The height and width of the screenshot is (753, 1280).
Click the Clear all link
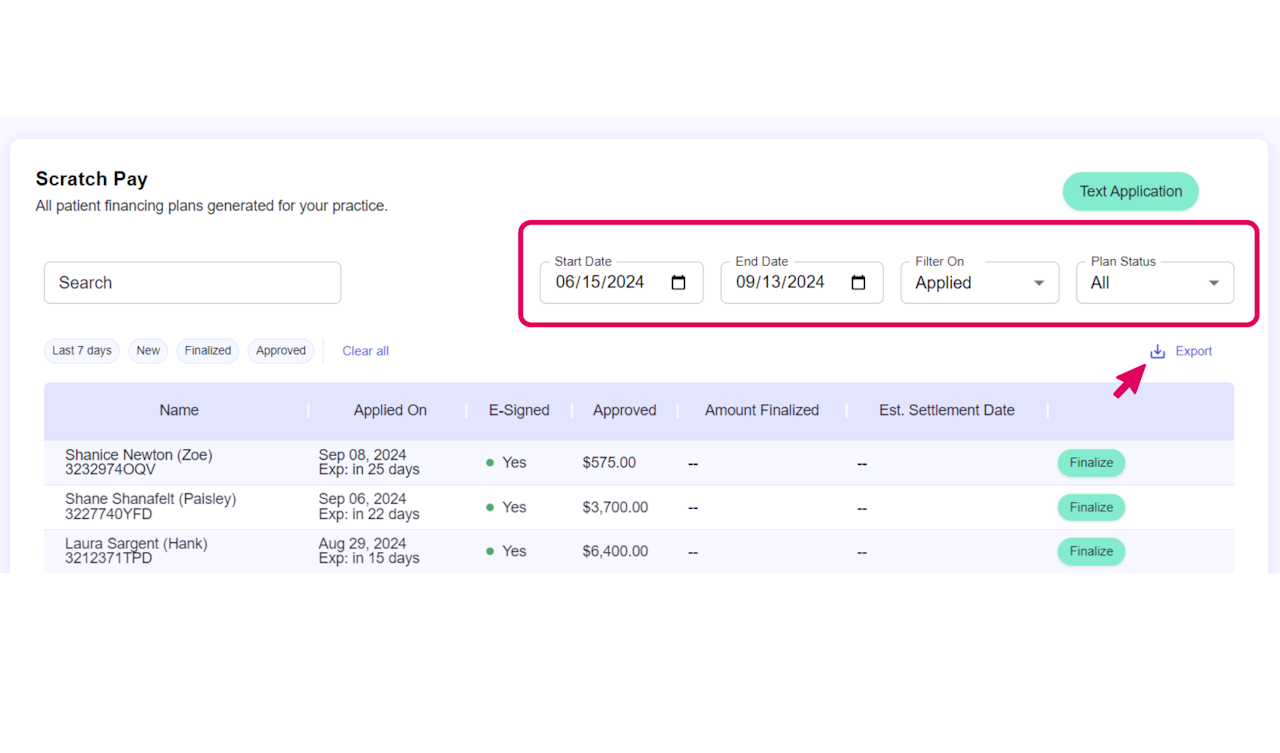click(365, 351)
